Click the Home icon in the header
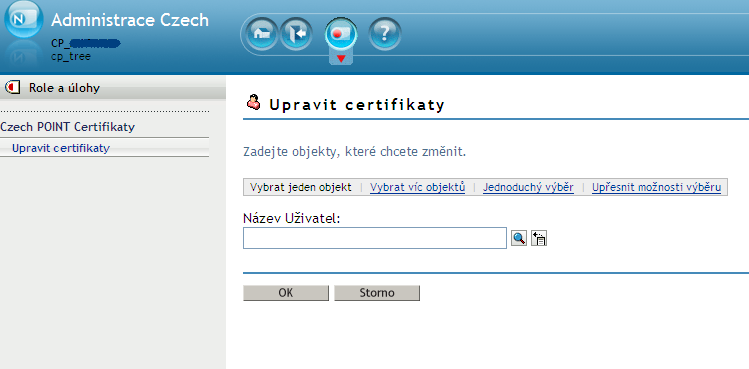Viewport: 749px width, 369px height. tap(261, 34)
